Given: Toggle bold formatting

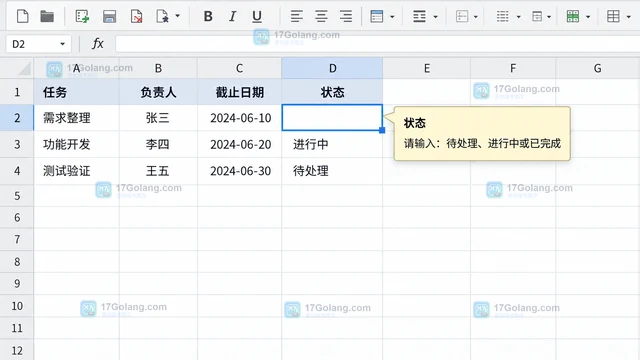Looking at the screenshot, I should pyautogui.click(x=208, y=16).
